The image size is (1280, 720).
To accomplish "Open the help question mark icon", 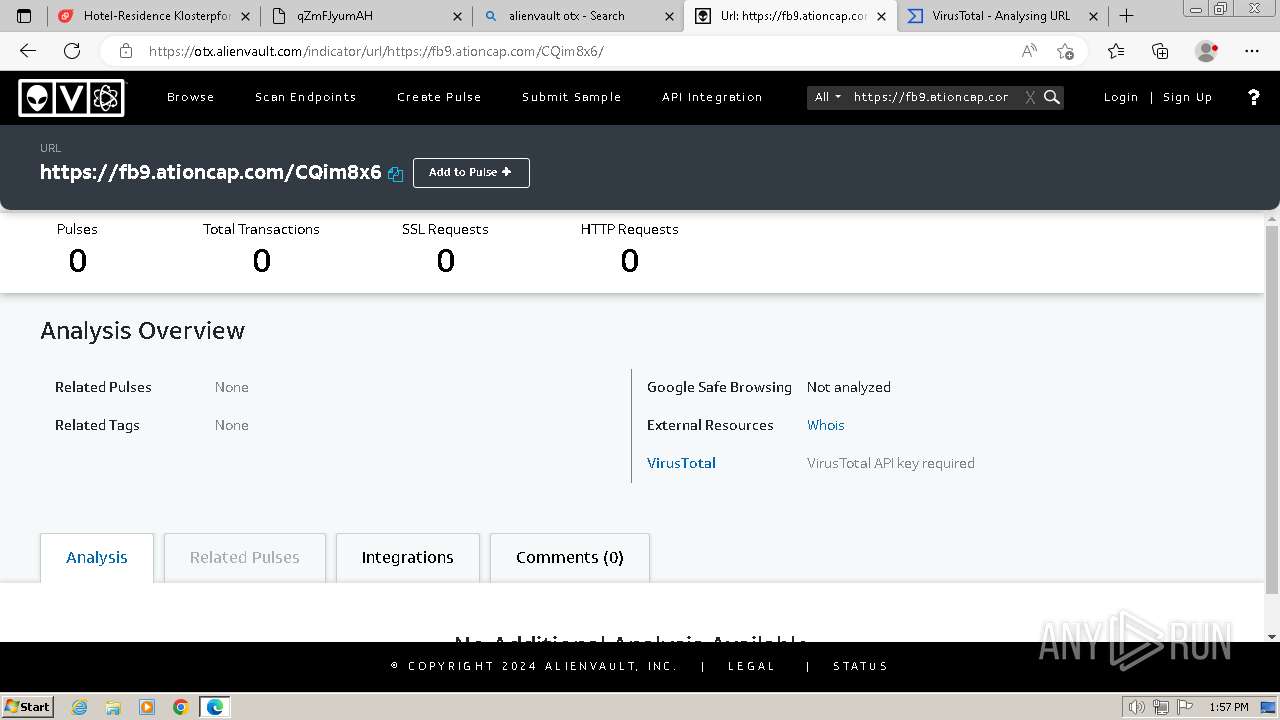I will (x=1254, y=97).
